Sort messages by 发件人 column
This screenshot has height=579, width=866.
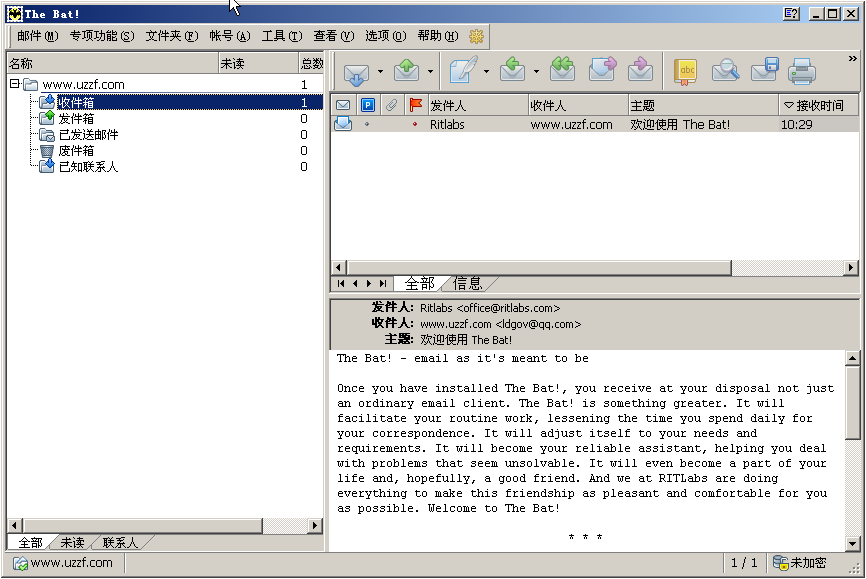pos(478,105)
